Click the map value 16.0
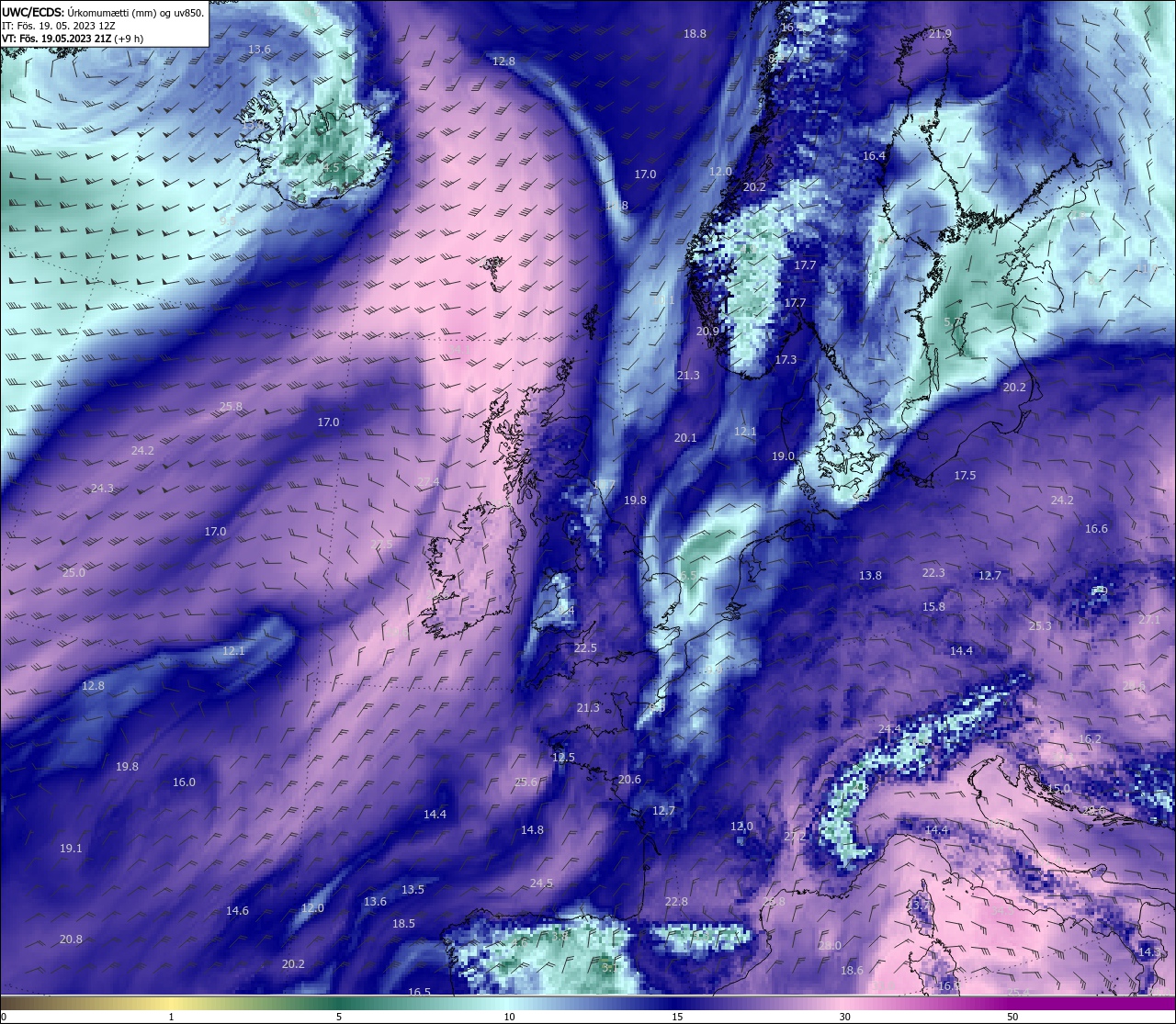The image size is (1176, 1024). (184, 782)
